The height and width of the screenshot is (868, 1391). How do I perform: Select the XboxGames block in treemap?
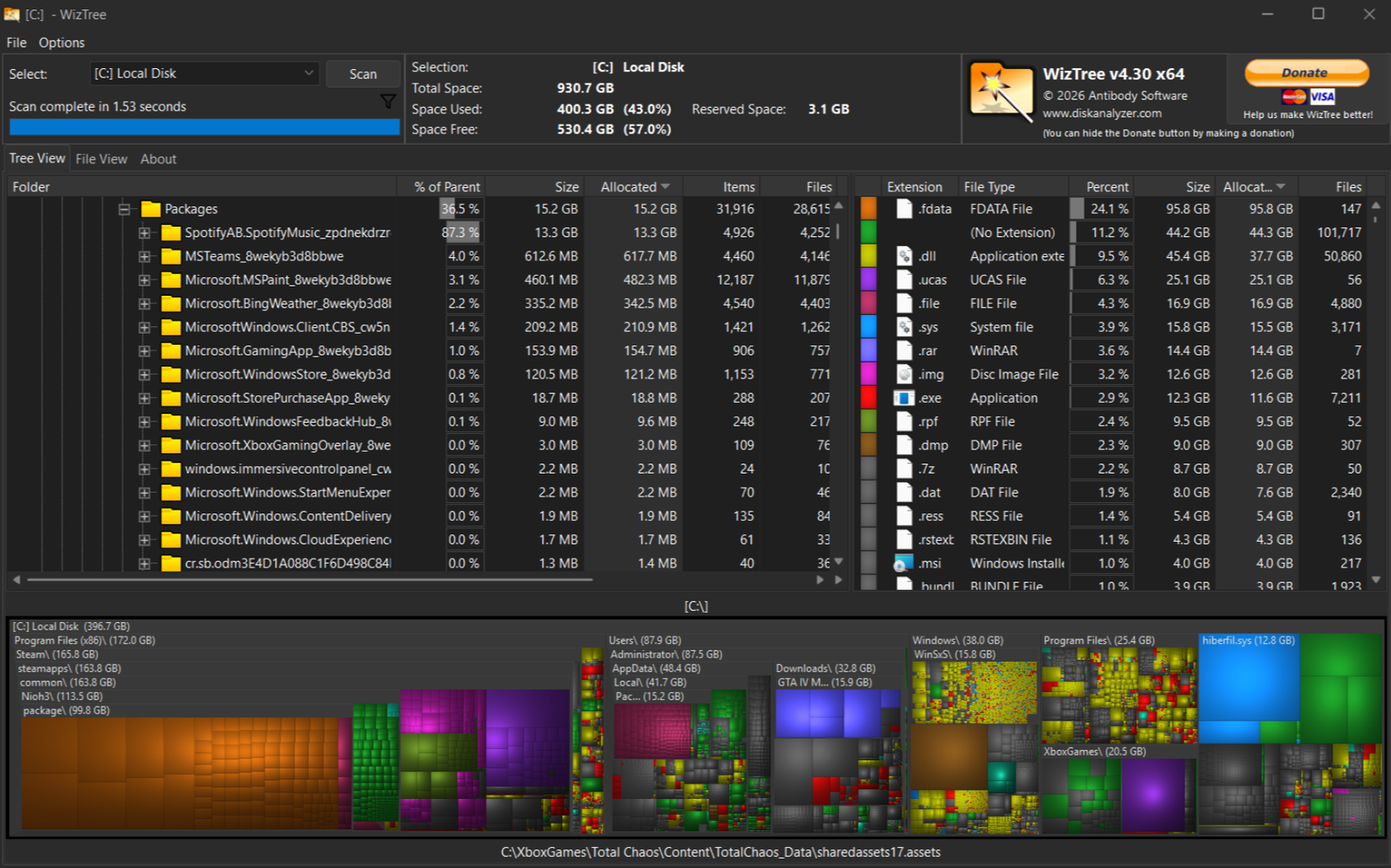1119,788
